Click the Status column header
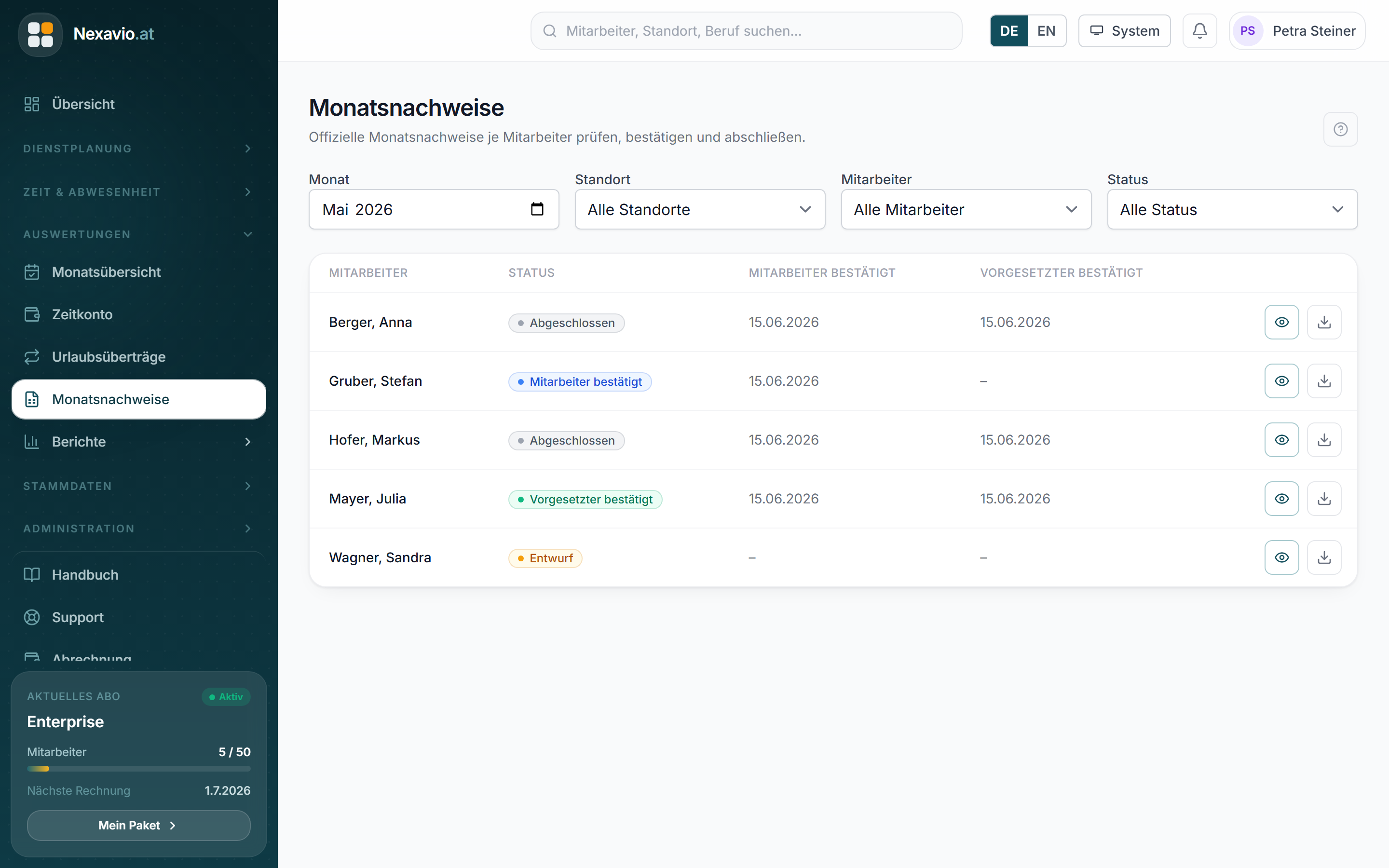1389x868 pixels. (531, 272)
